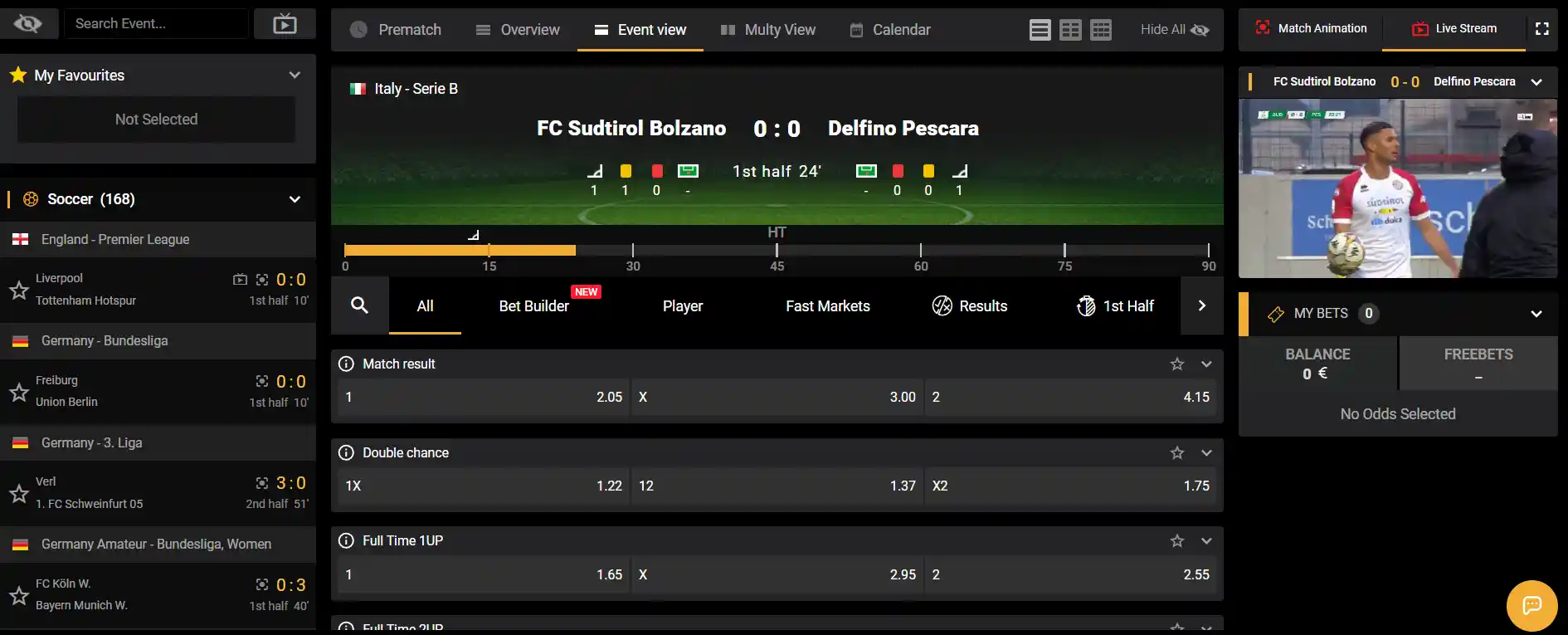1568x635 pixels.
Task: Open Germany - Bundesliga competition
Action: point(158,341)
